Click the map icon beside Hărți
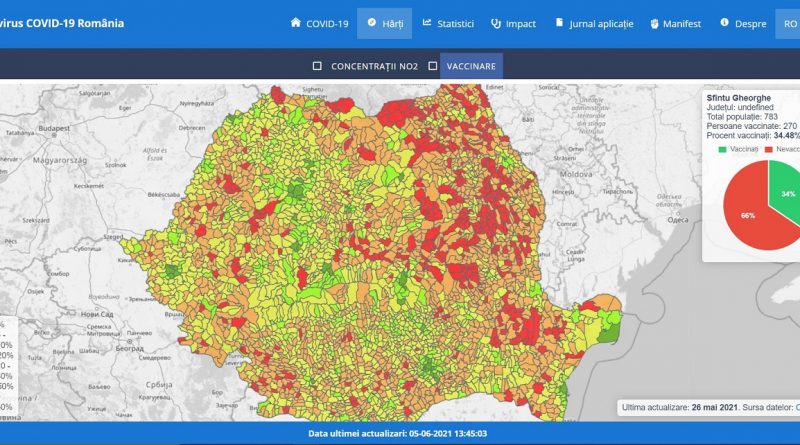800x445 pixels. 372,23
